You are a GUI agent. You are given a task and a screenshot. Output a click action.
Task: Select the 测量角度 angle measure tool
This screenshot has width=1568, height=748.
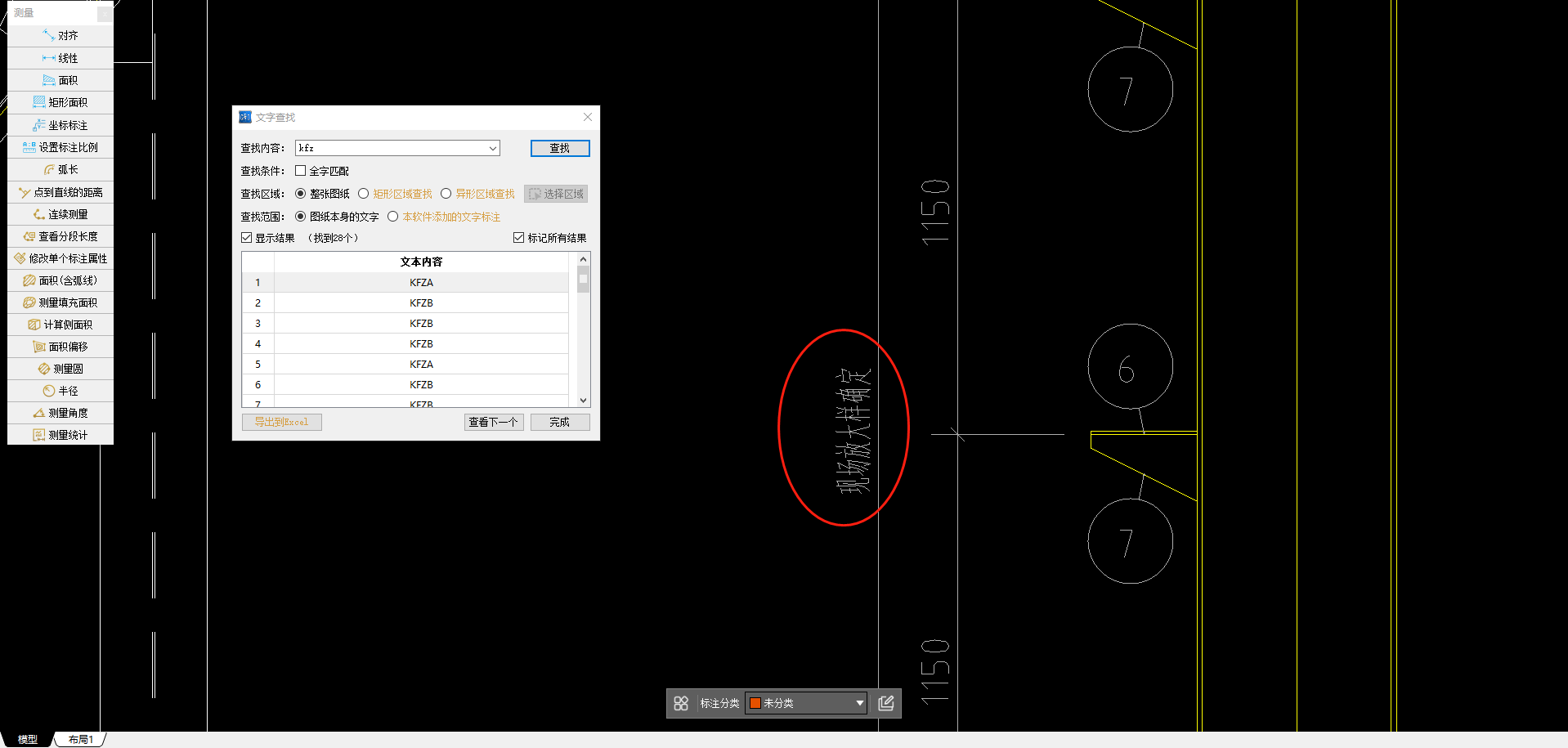point(60,413)
